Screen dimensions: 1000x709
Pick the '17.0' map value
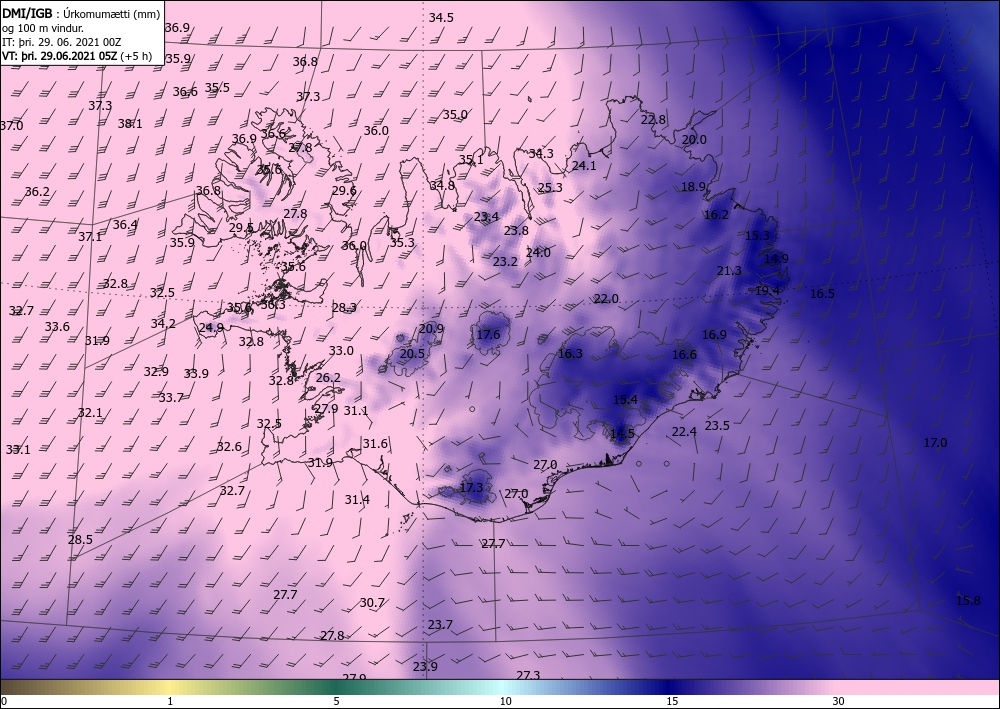coord(935,442)
